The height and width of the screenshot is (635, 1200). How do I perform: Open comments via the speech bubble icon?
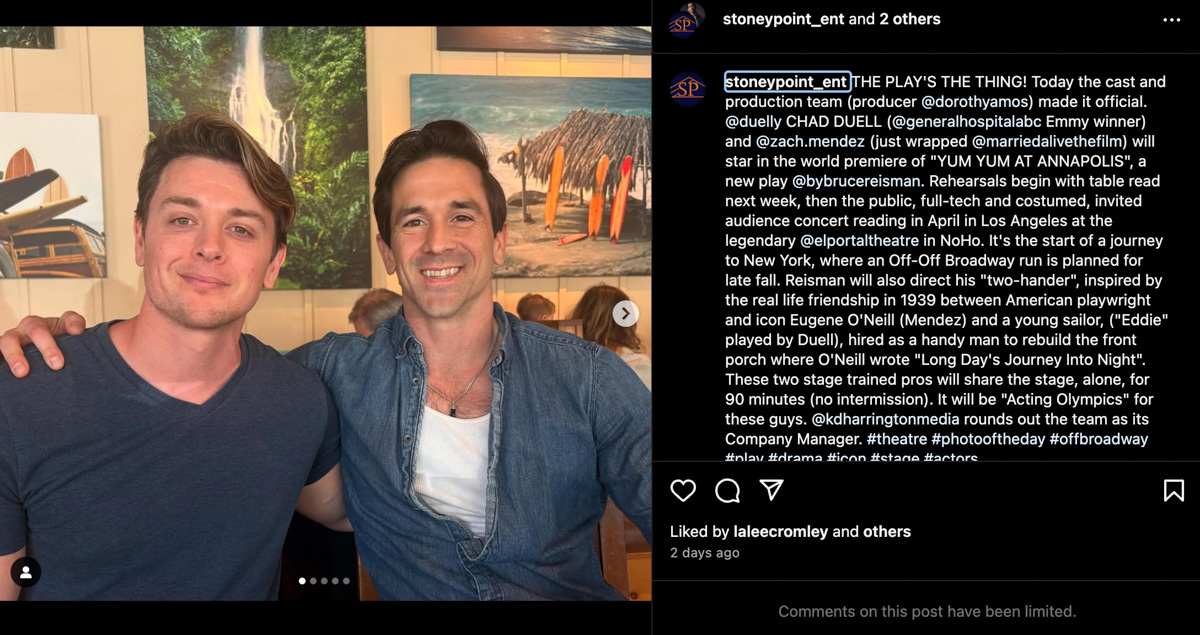[727, 490]
